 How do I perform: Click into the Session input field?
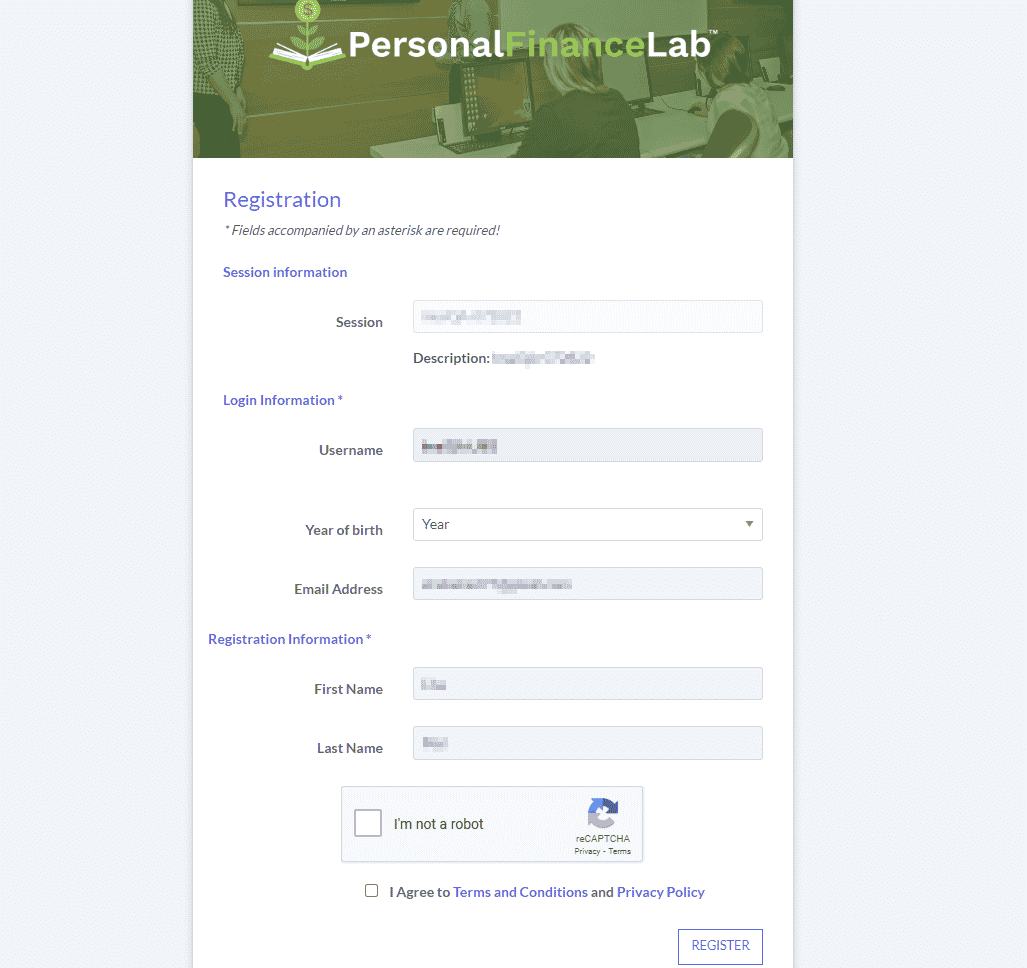pos(588,317)
